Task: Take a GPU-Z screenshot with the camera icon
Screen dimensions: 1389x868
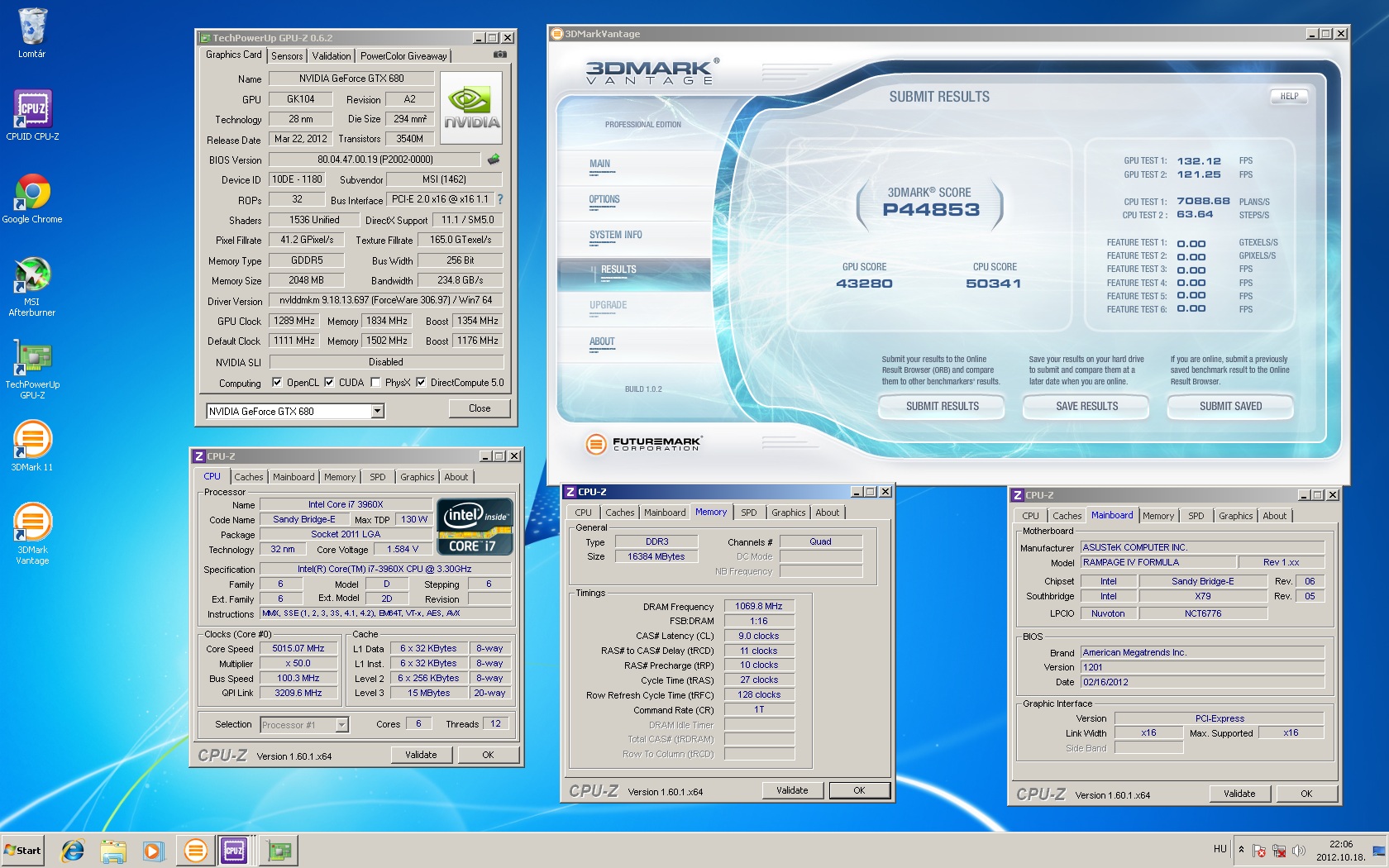Action: click(x=500, y=55)
